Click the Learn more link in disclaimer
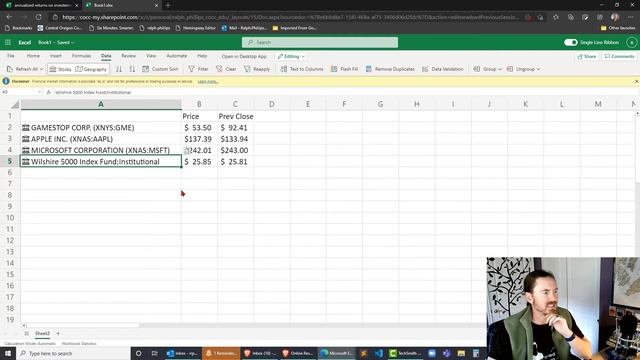This screenshot has width=640, height=360. [x=208, y=82]
